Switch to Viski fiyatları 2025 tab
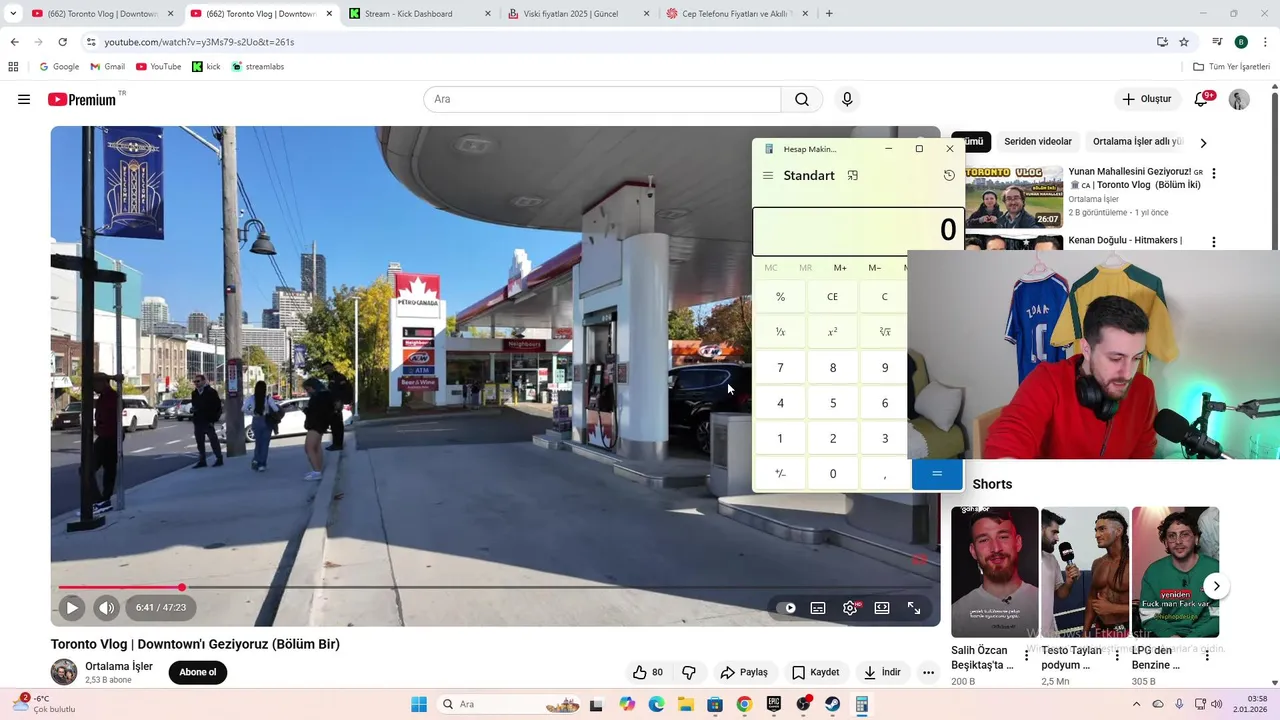Screen dimensions: 1280x720 (578, 14)
